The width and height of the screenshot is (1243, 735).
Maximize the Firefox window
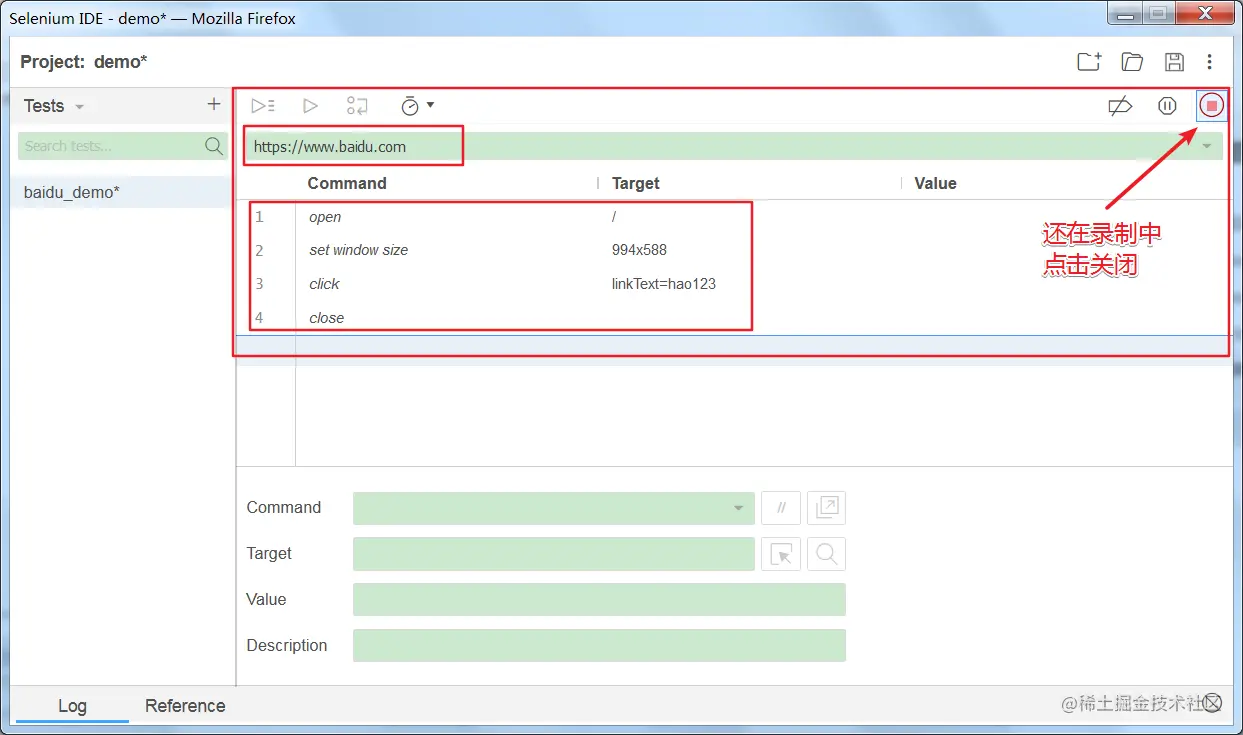click(x=1157, y=14)
